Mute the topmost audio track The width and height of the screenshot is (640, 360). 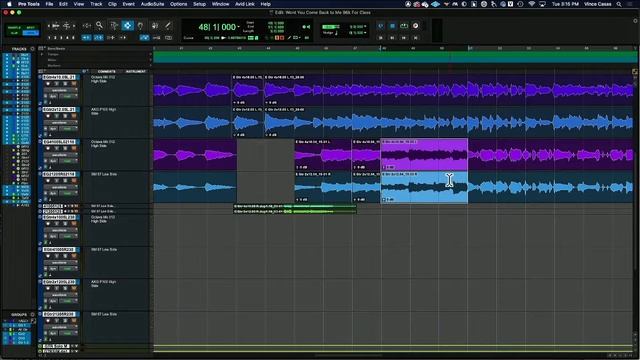(74, 84)
